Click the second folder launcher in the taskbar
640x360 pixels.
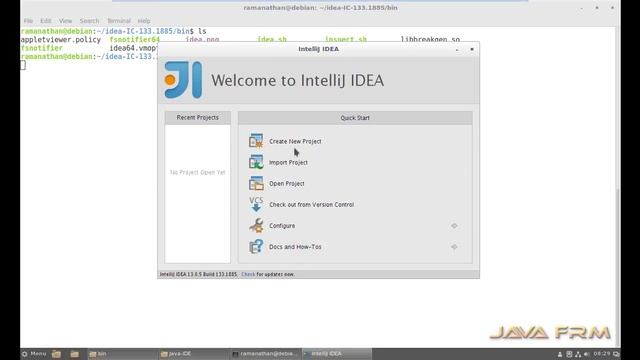pyautogui.click(x=75, y=354)
